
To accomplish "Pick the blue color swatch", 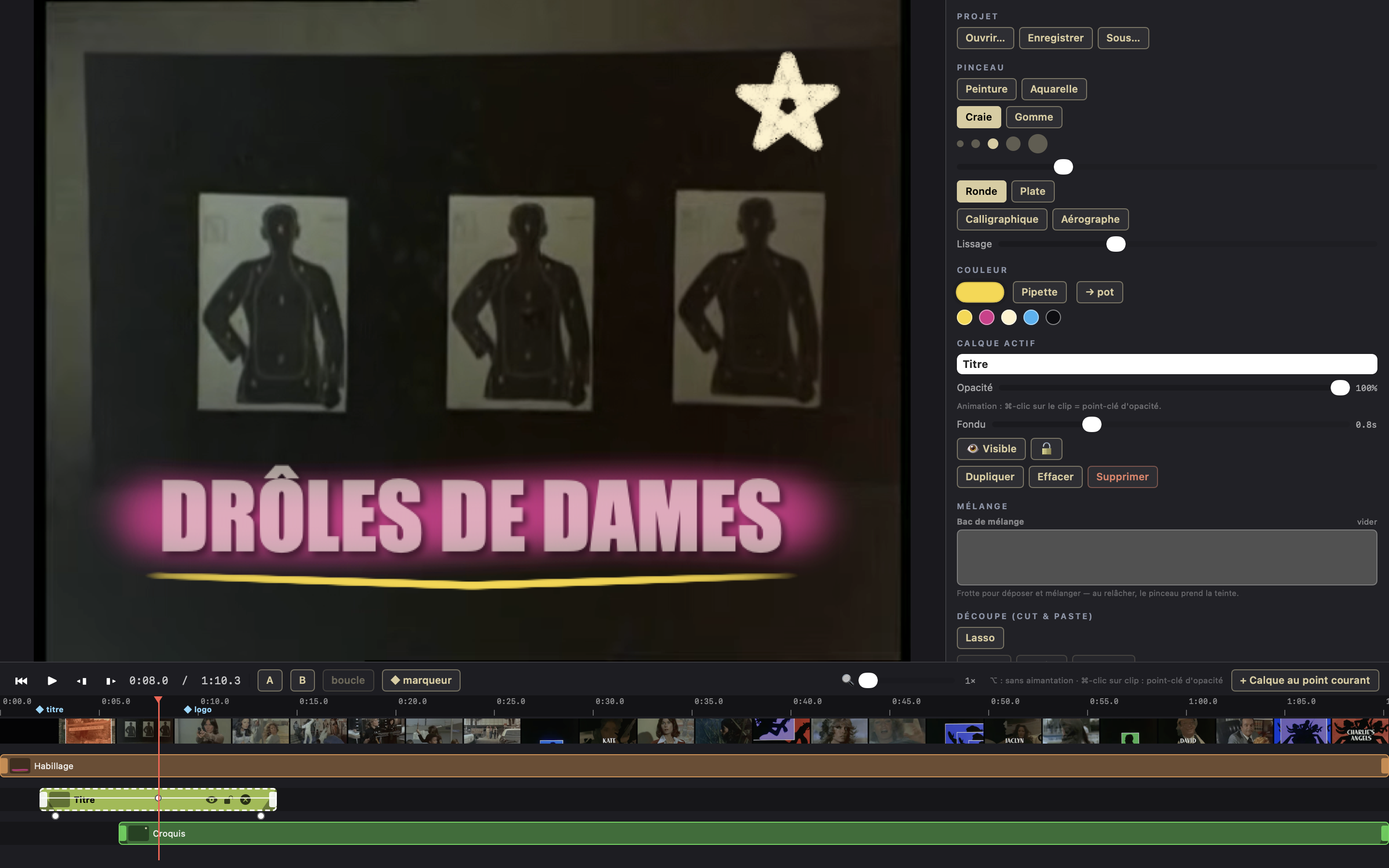I will point(1031,317).
